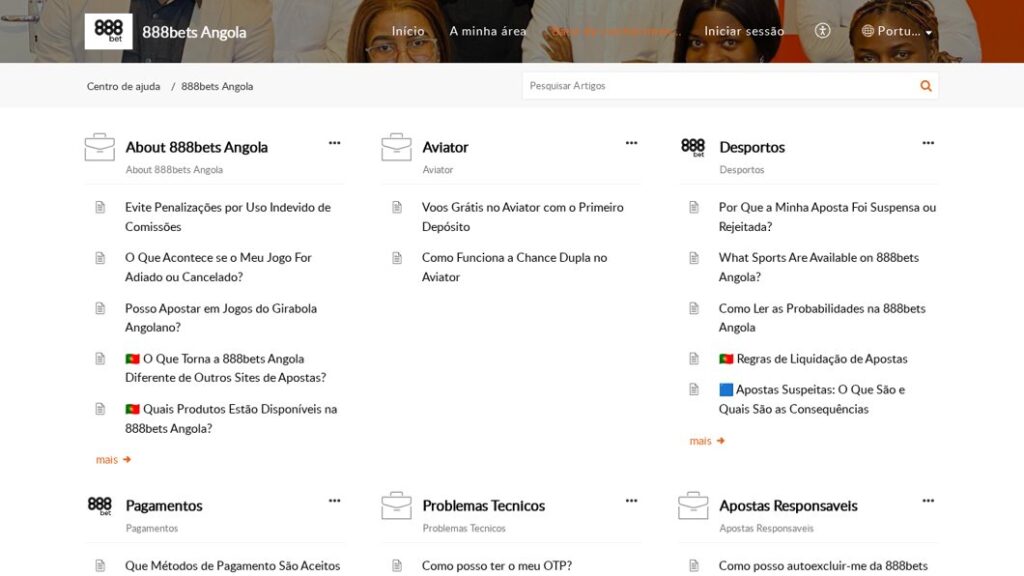
Task: Open the orange highlighted navigation item
Action: point(615,31)
